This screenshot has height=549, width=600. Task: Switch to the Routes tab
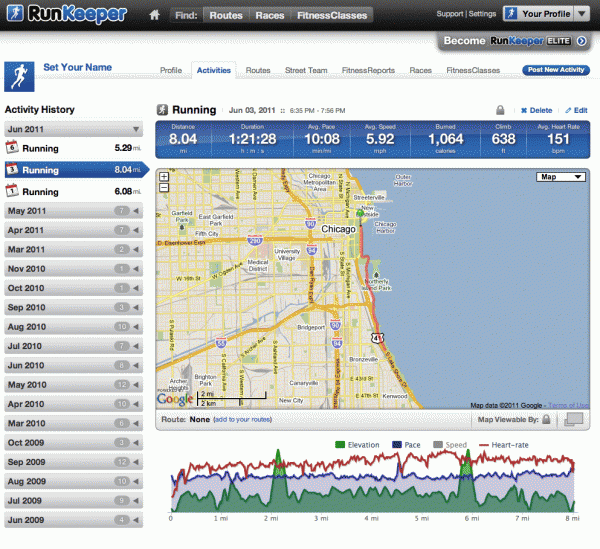click(258, 70)
